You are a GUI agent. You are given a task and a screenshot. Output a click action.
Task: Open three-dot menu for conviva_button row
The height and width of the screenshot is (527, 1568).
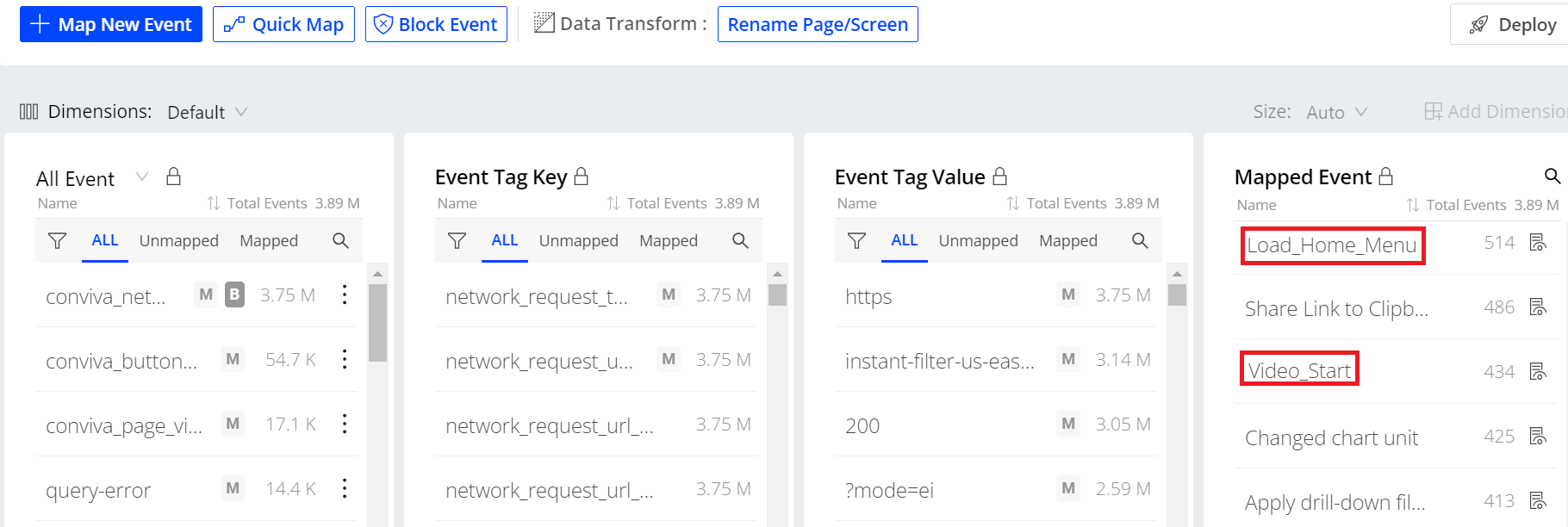(345, 359)
